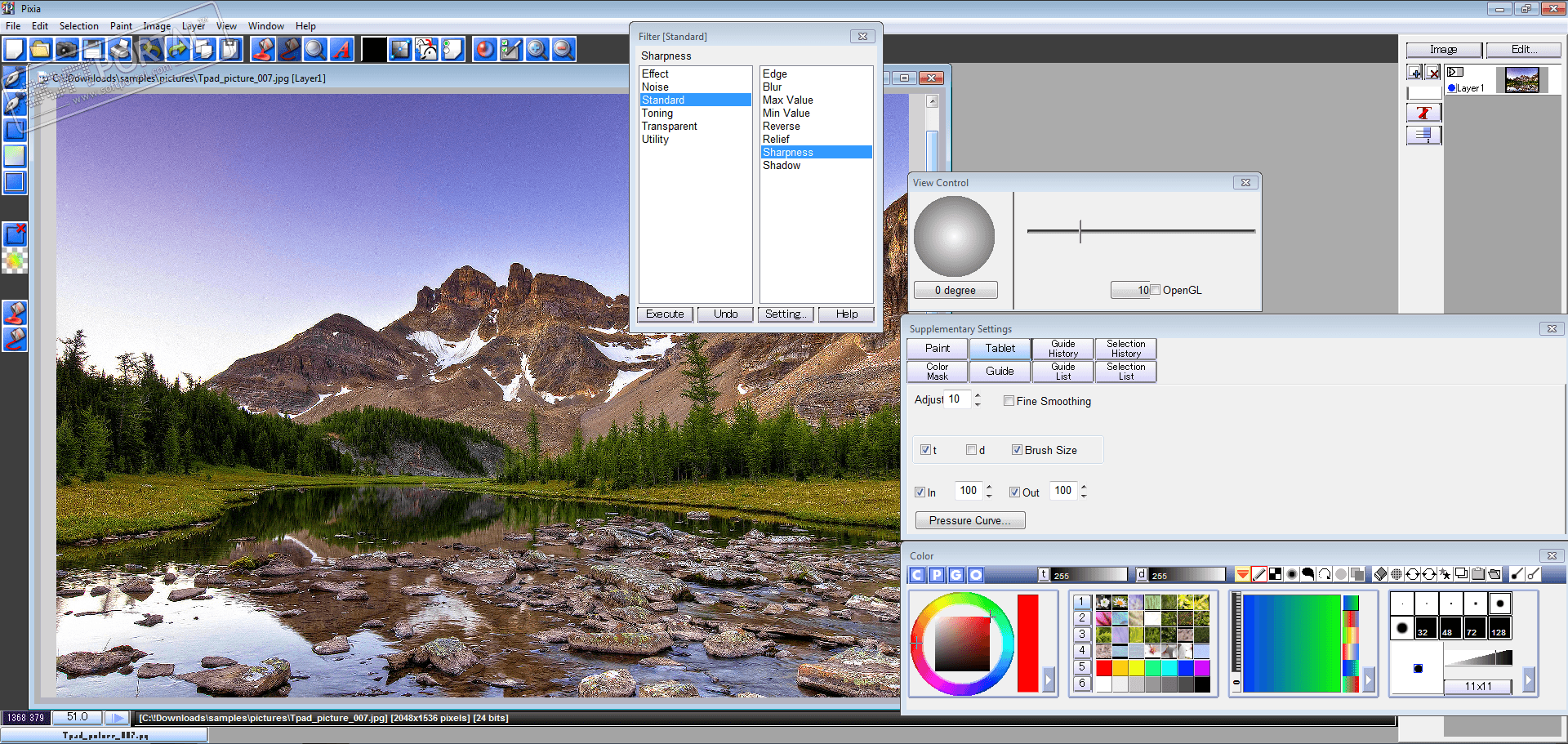Click the Execute button in Filter dialog
The width and height of the screenshot is (1568, 744).
(x=665, y=314)
